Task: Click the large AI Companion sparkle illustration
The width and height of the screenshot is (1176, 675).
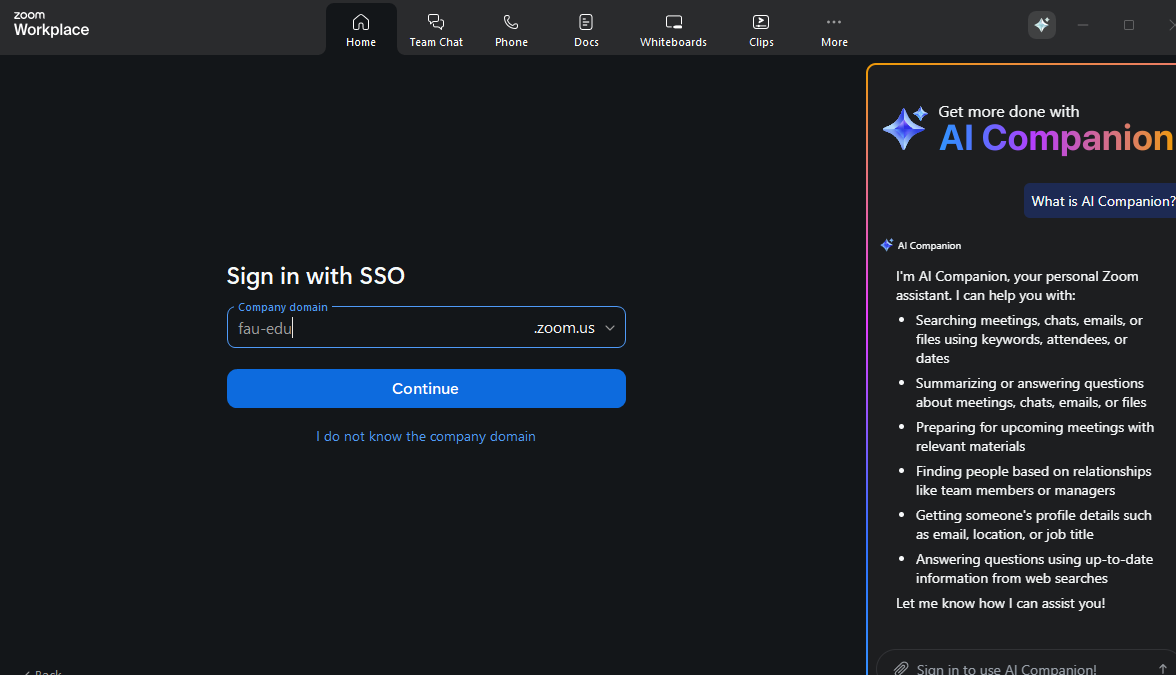Action: [903, 128]
